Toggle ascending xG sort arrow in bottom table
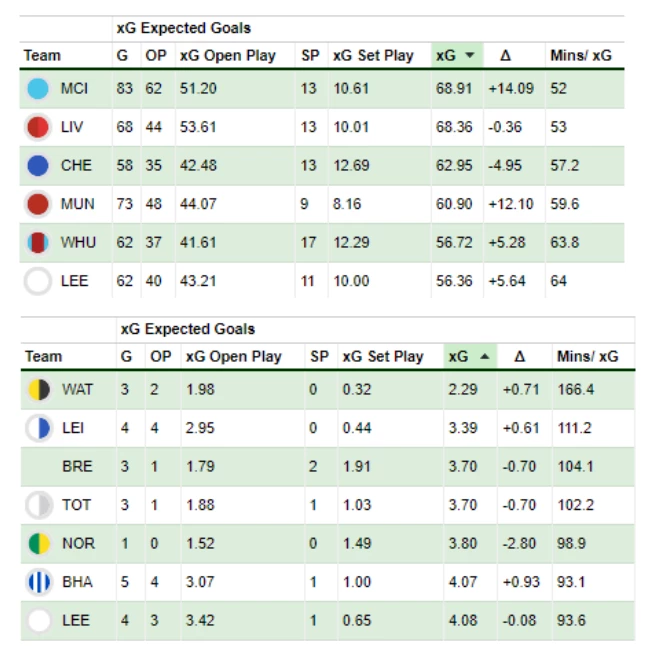This screenshot has height=650, width=651. coord(485,357)
